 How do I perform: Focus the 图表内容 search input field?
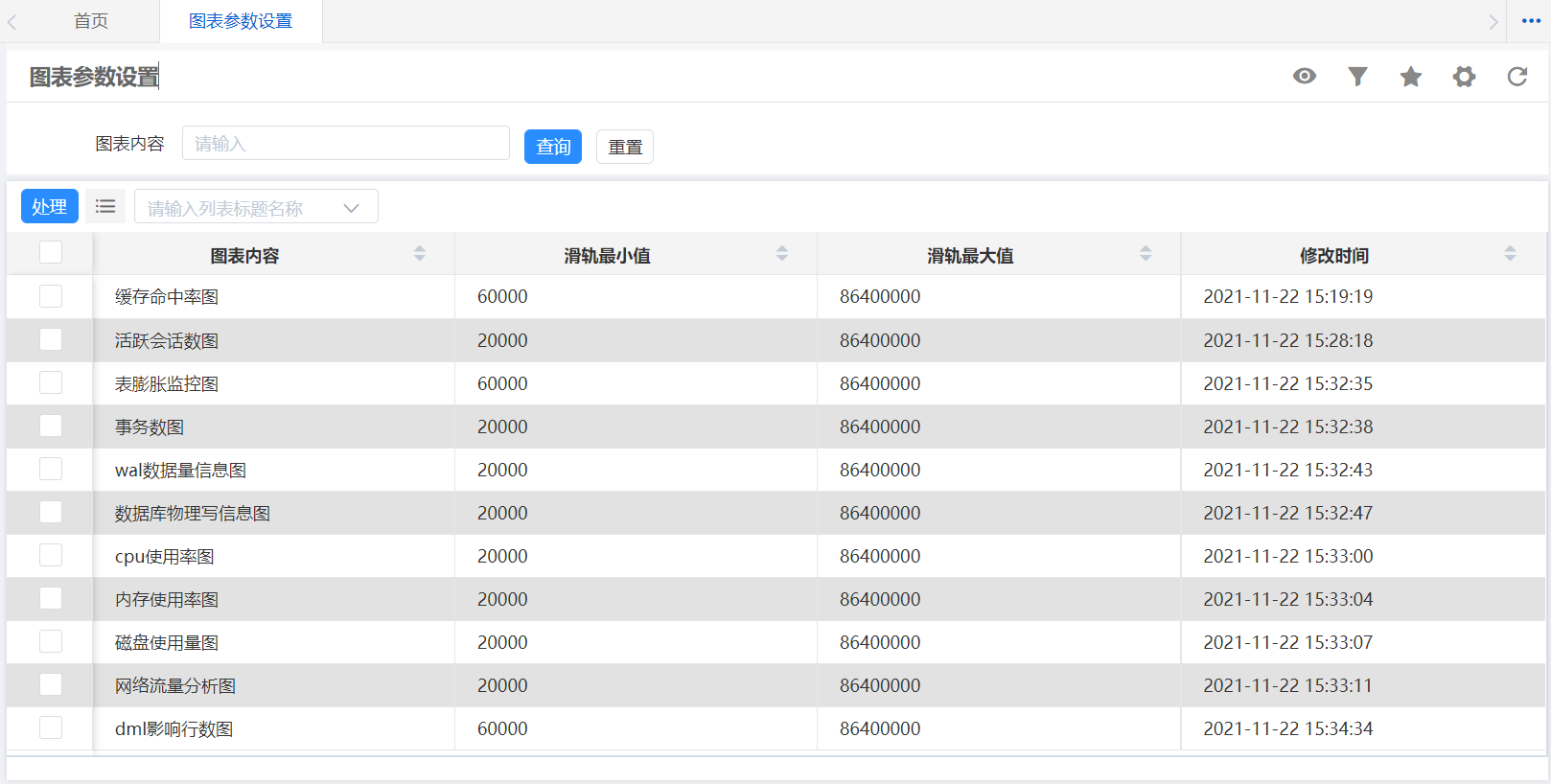pyautogui.click(x=346, y=143)
